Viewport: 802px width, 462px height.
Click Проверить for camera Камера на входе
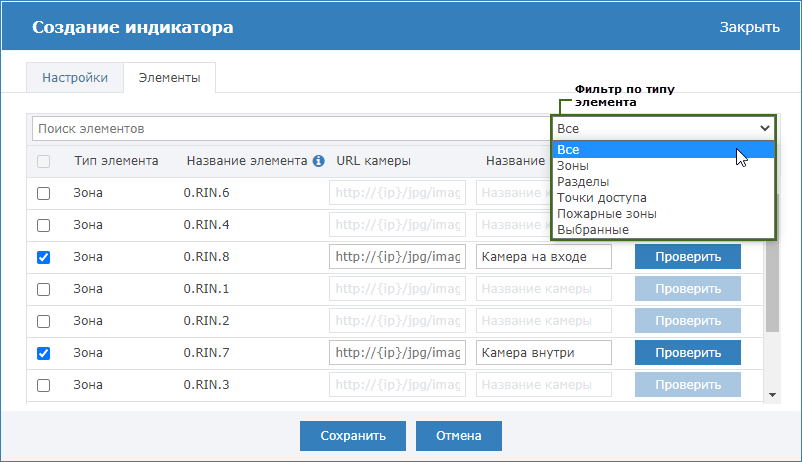coord(687,257)
